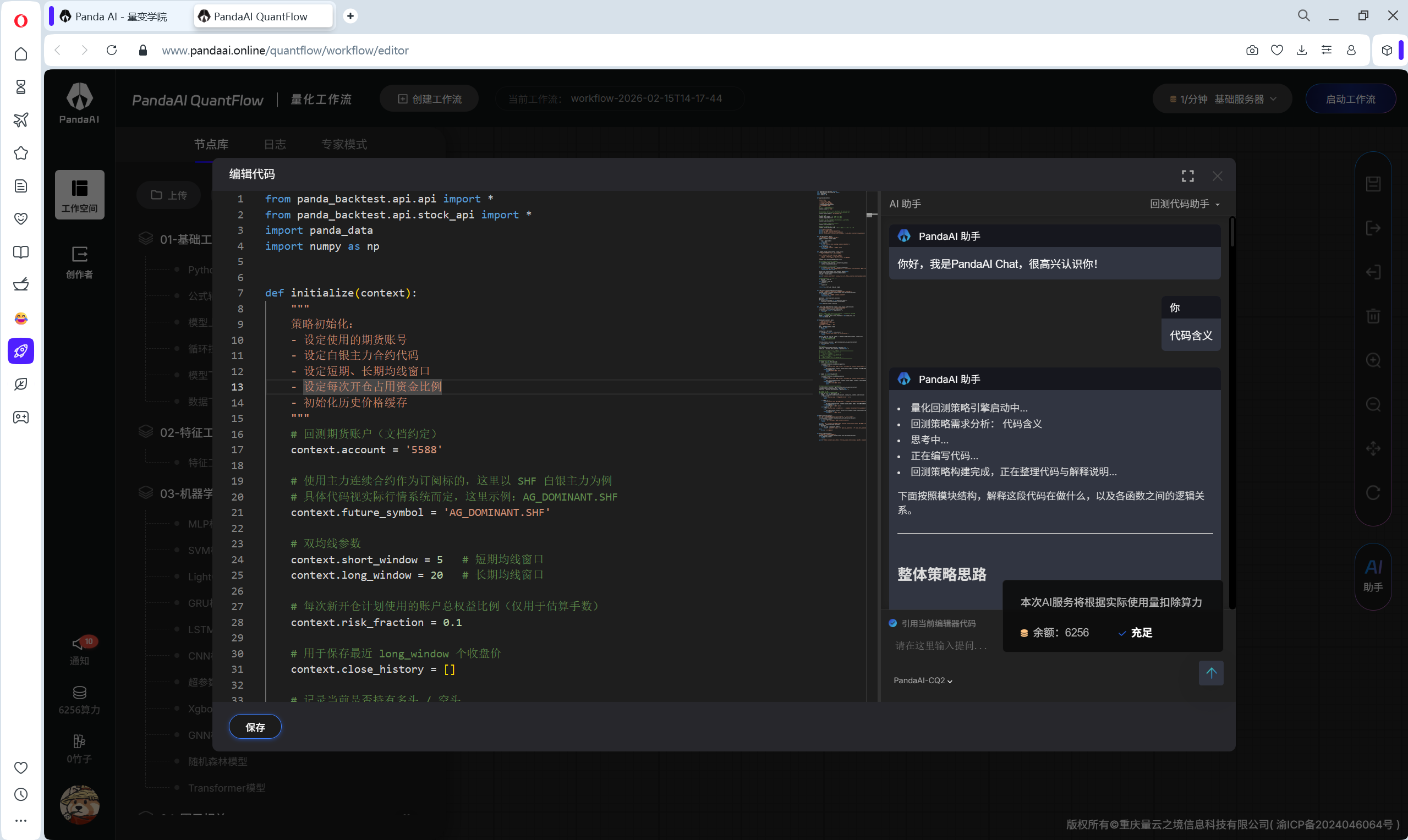Open the 工作空间 panel

pos(80,195)
